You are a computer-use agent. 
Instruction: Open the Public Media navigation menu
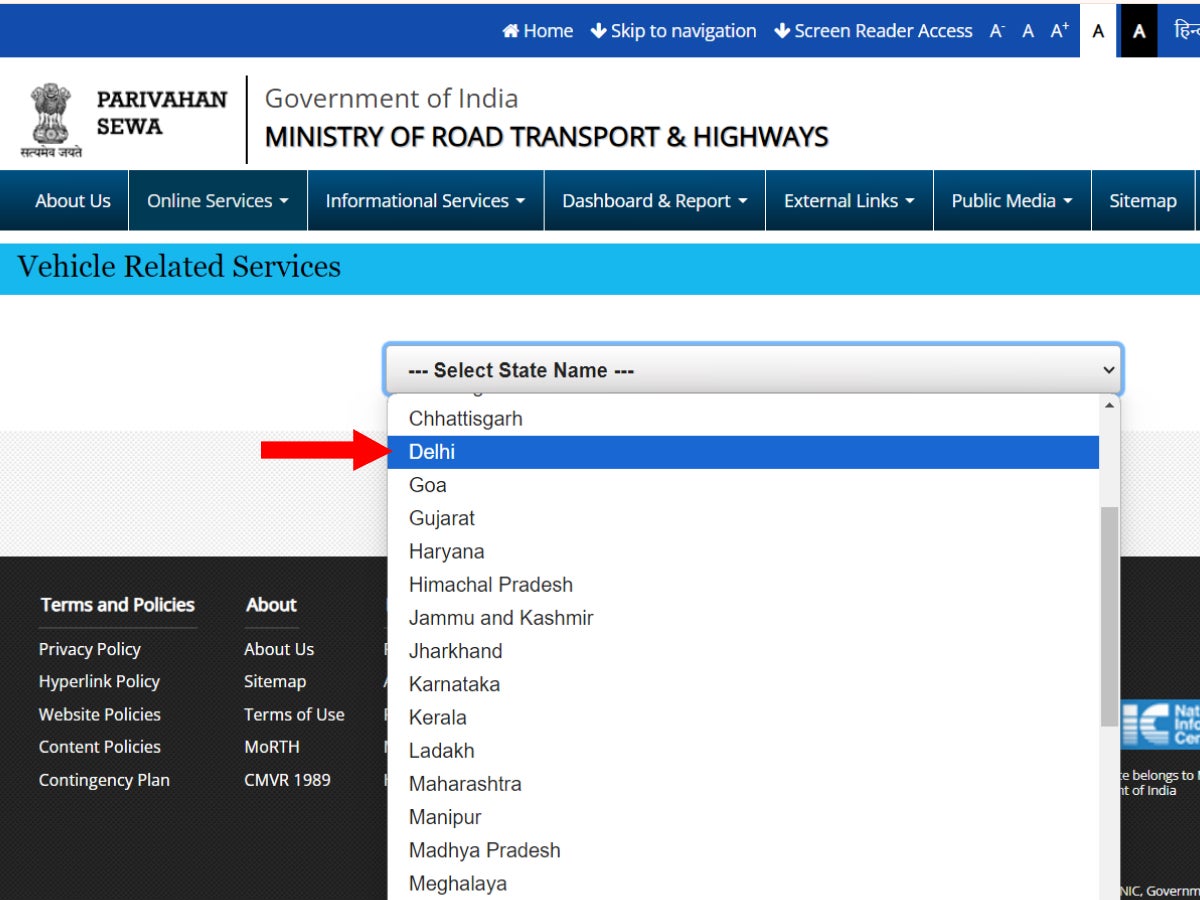tap(1011, 200)
